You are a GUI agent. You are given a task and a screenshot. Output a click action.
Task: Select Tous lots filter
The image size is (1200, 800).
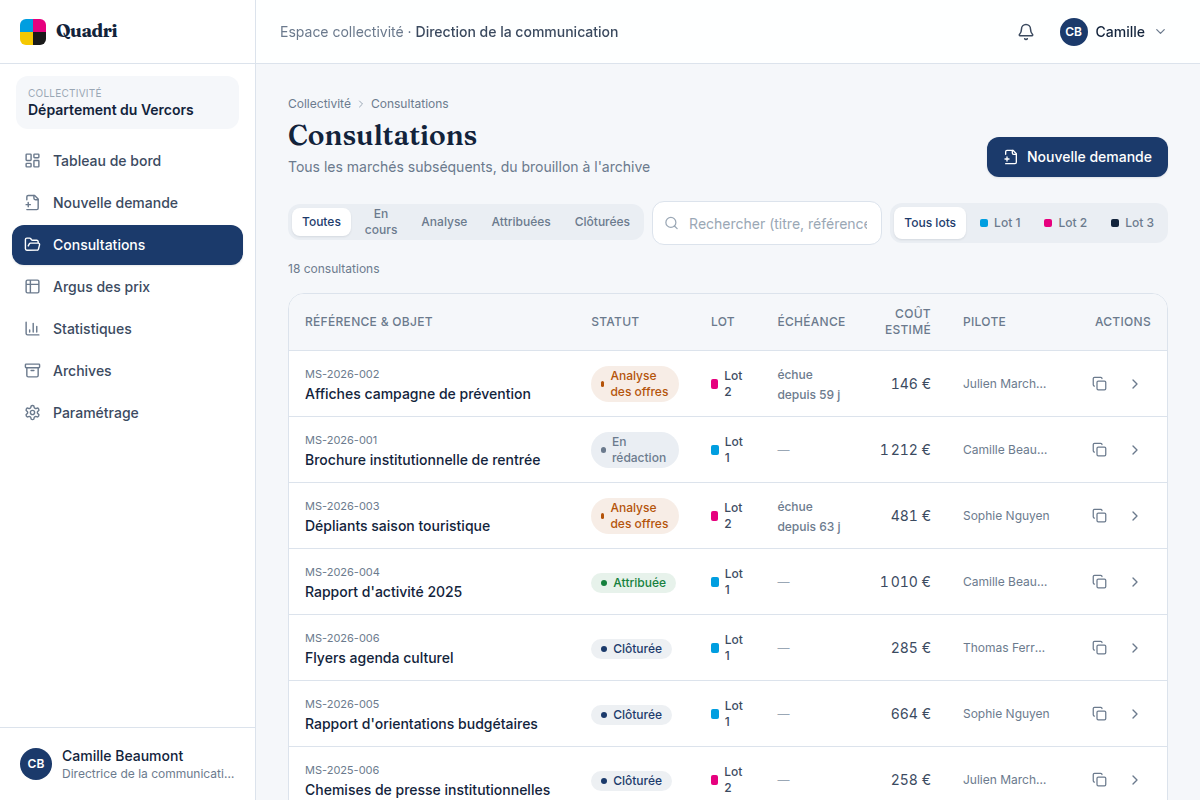pos(930,223)
